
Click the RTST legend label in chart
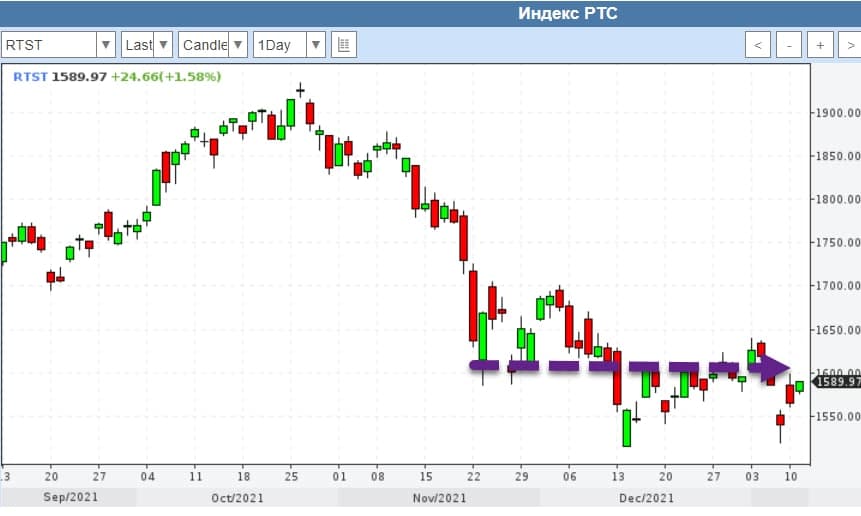point(29,76)
